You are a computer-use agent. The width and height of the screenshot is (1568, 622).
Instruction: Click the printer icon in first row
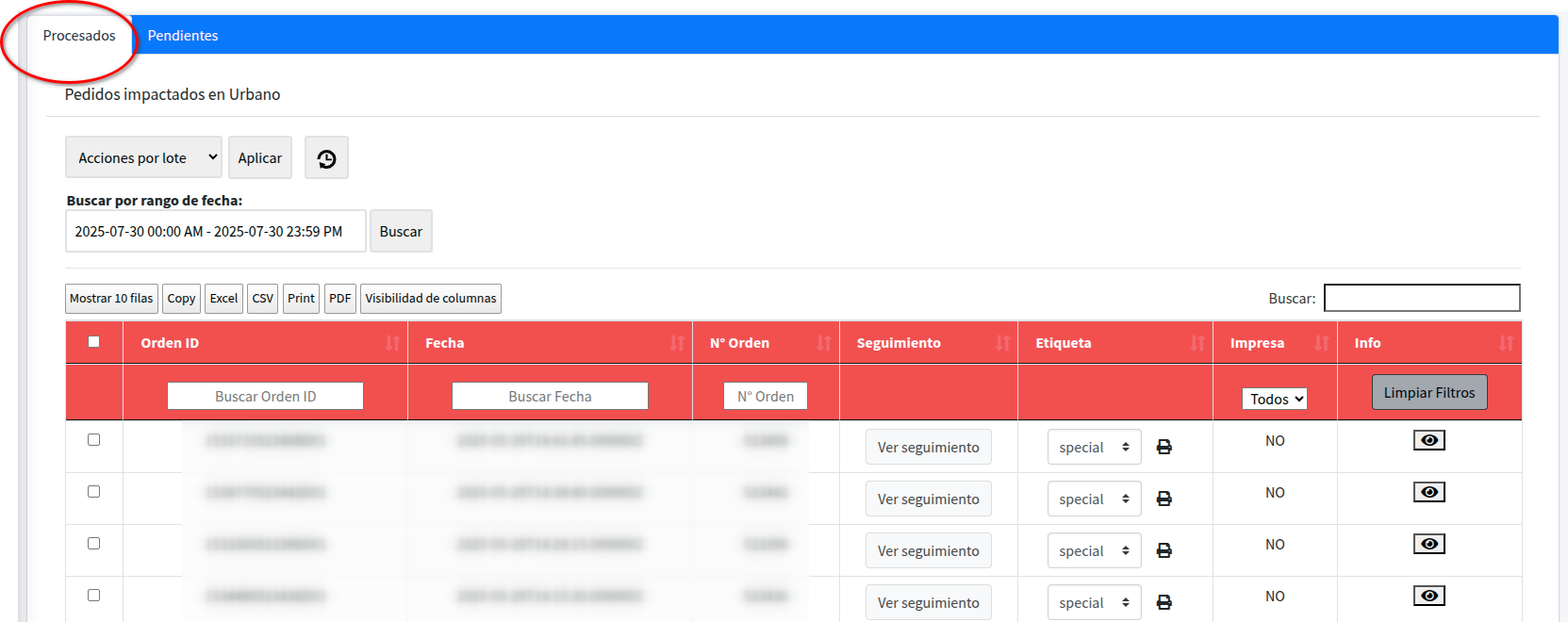click(x=1164, y=447)
